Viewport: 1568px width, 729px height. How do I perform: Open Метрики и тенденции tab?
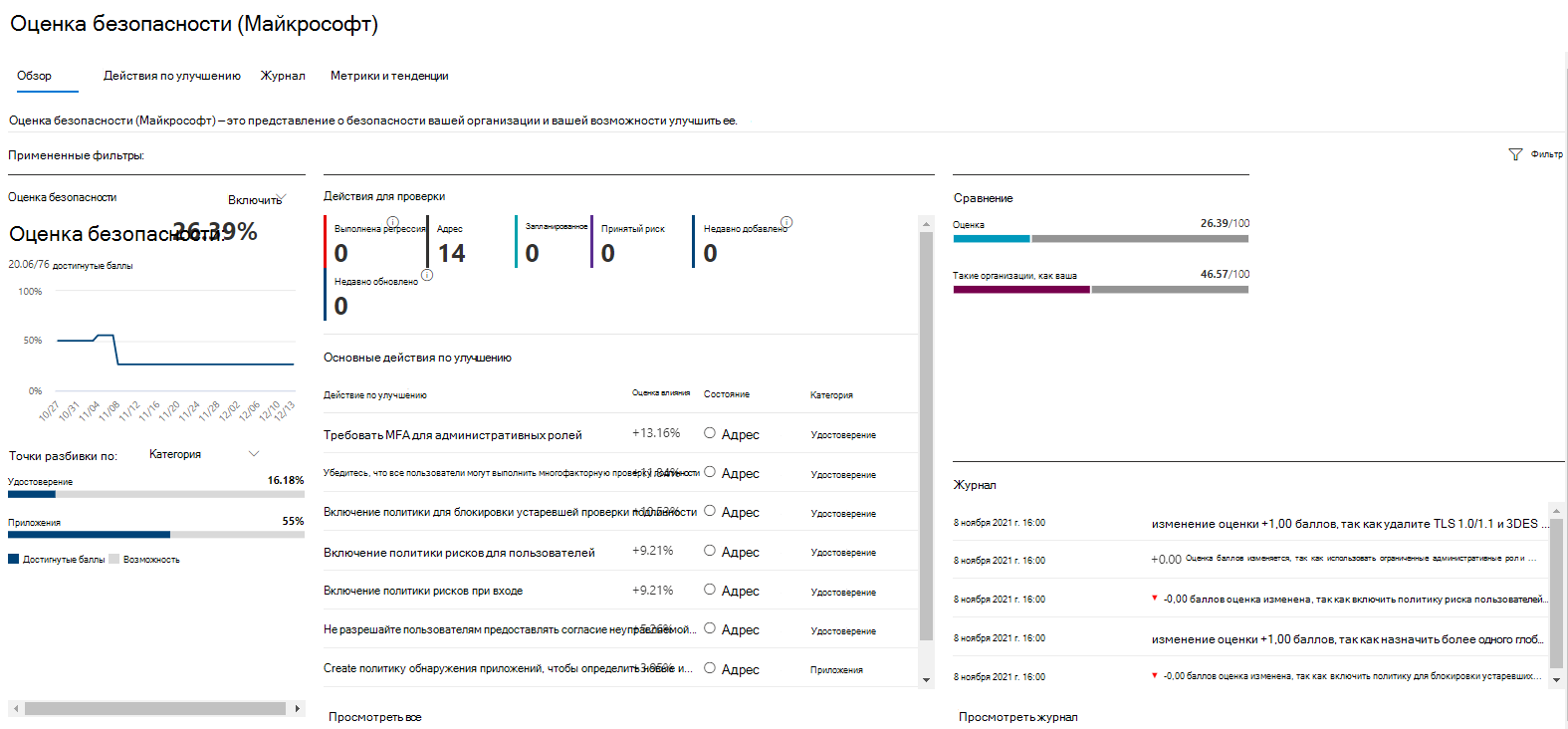389,76
